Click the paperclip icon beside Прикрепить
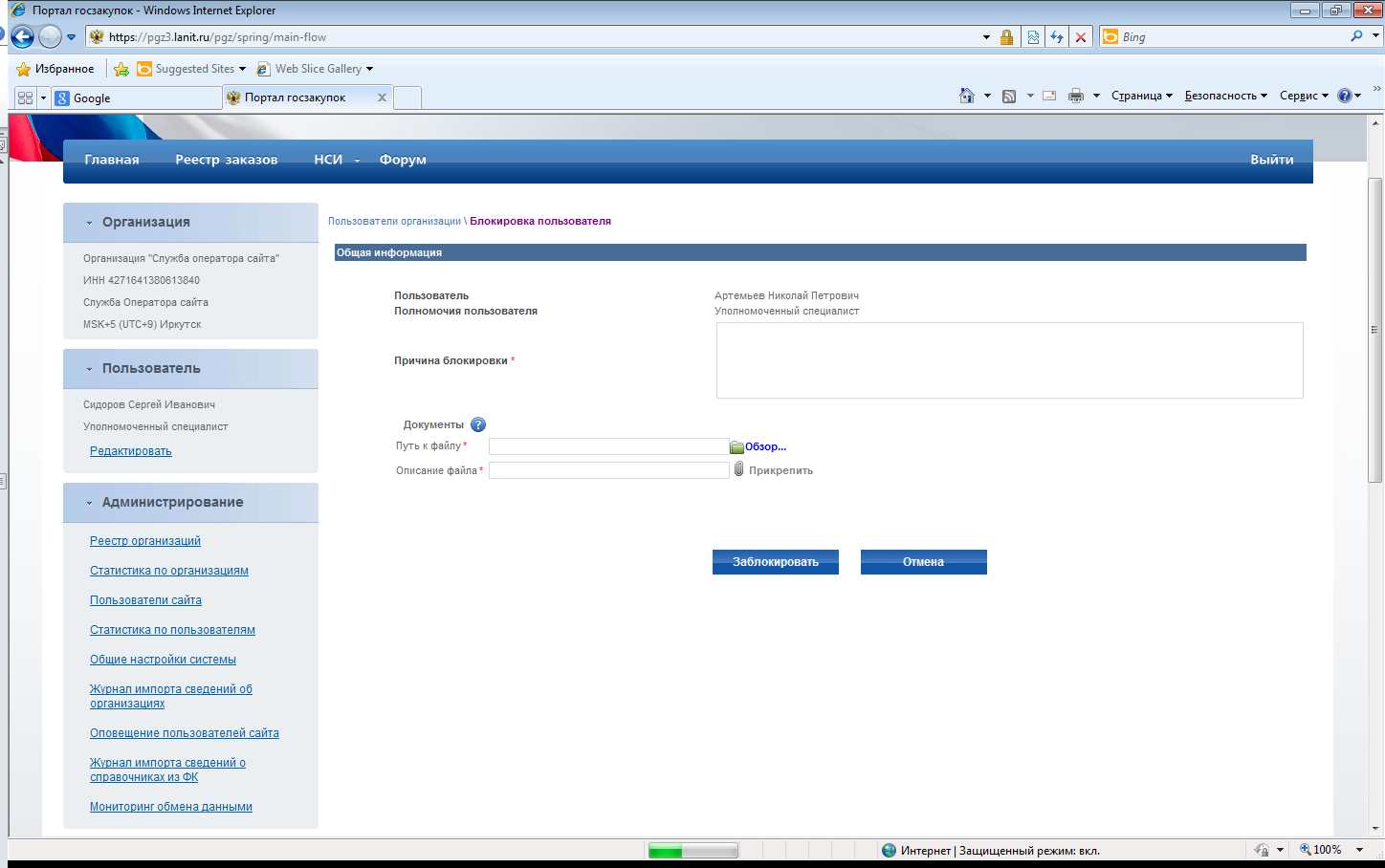This screenshot has height=868, width=1385. 738,469
